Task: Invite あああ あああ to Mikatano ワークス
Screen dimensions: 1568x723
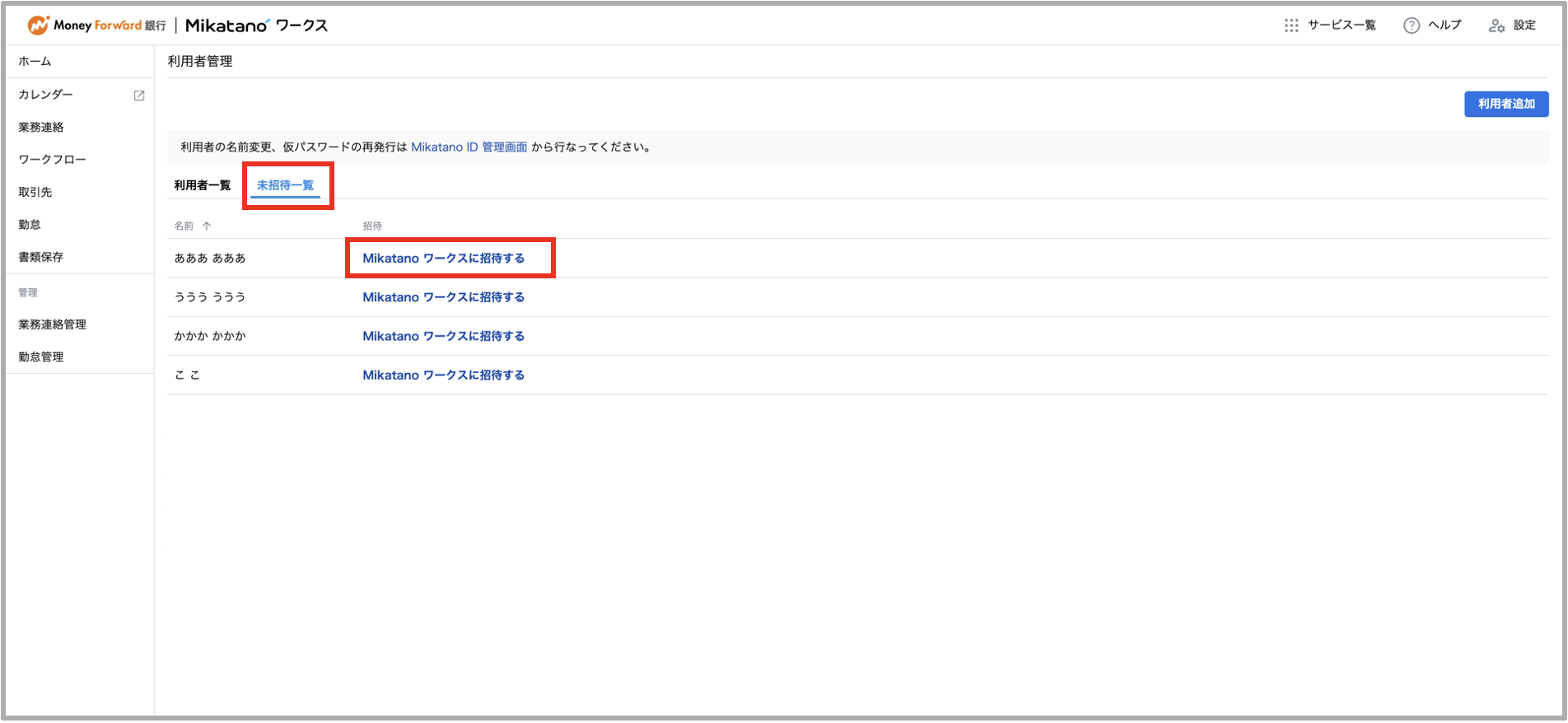Action: [443, 259]
